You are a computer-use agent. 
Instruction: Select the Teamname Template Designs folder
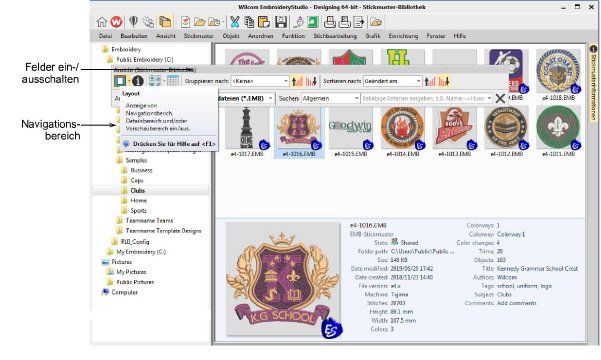pyautogui.click(x=163, y=231)
